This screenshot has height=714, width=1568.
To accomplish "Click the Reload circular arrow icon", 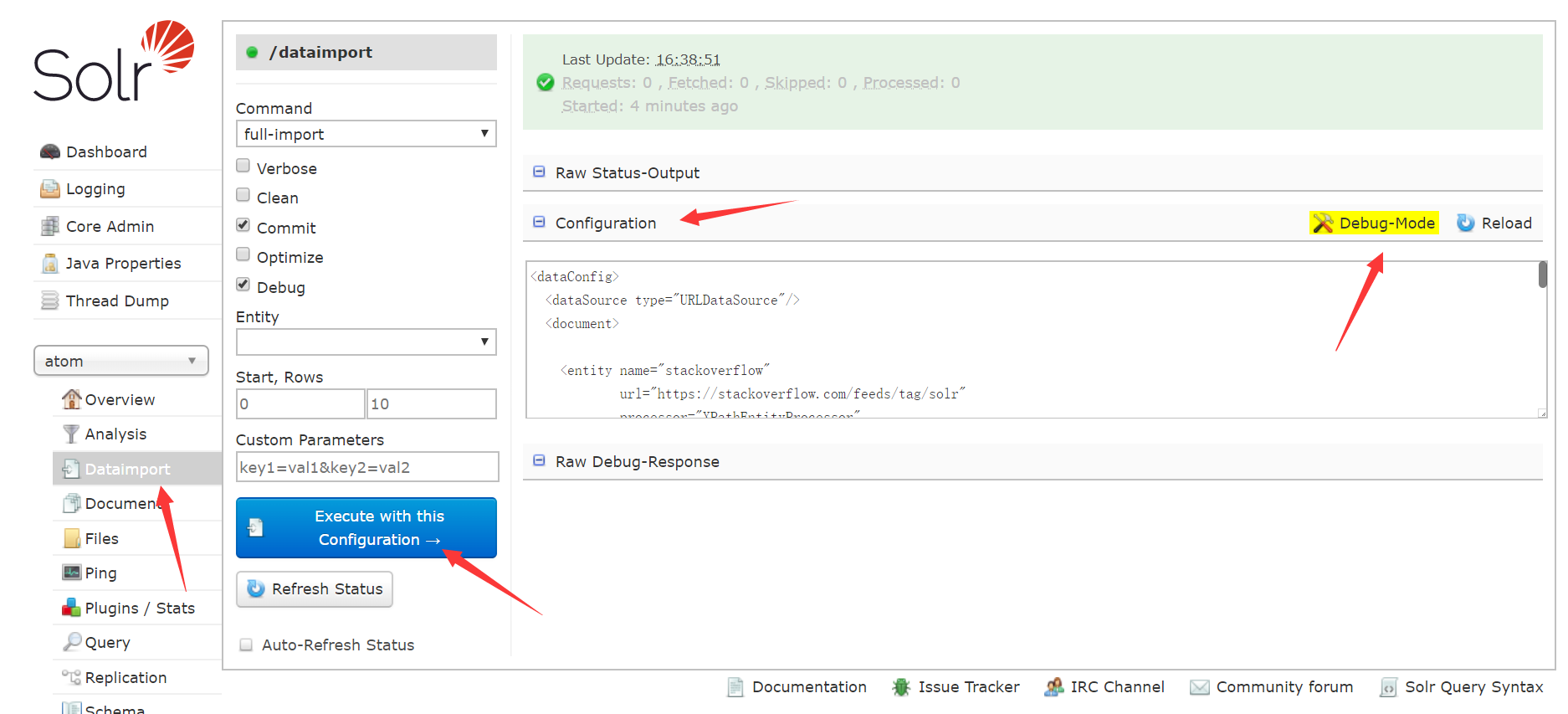I will point(1466,223).
